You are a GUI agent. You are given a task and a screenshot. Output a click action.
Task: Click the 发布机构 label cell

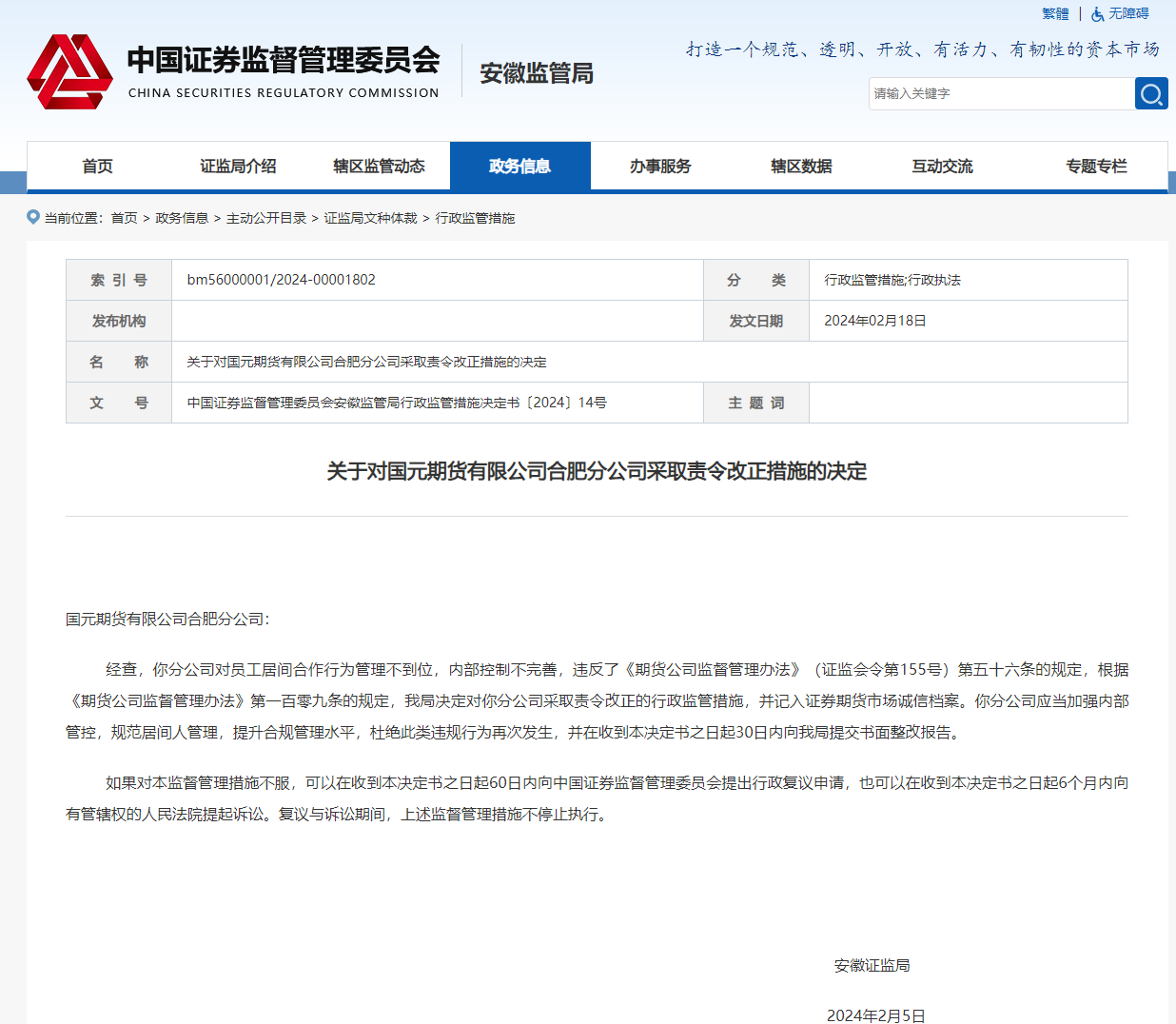pyautogui.click(x=119, y=321)
